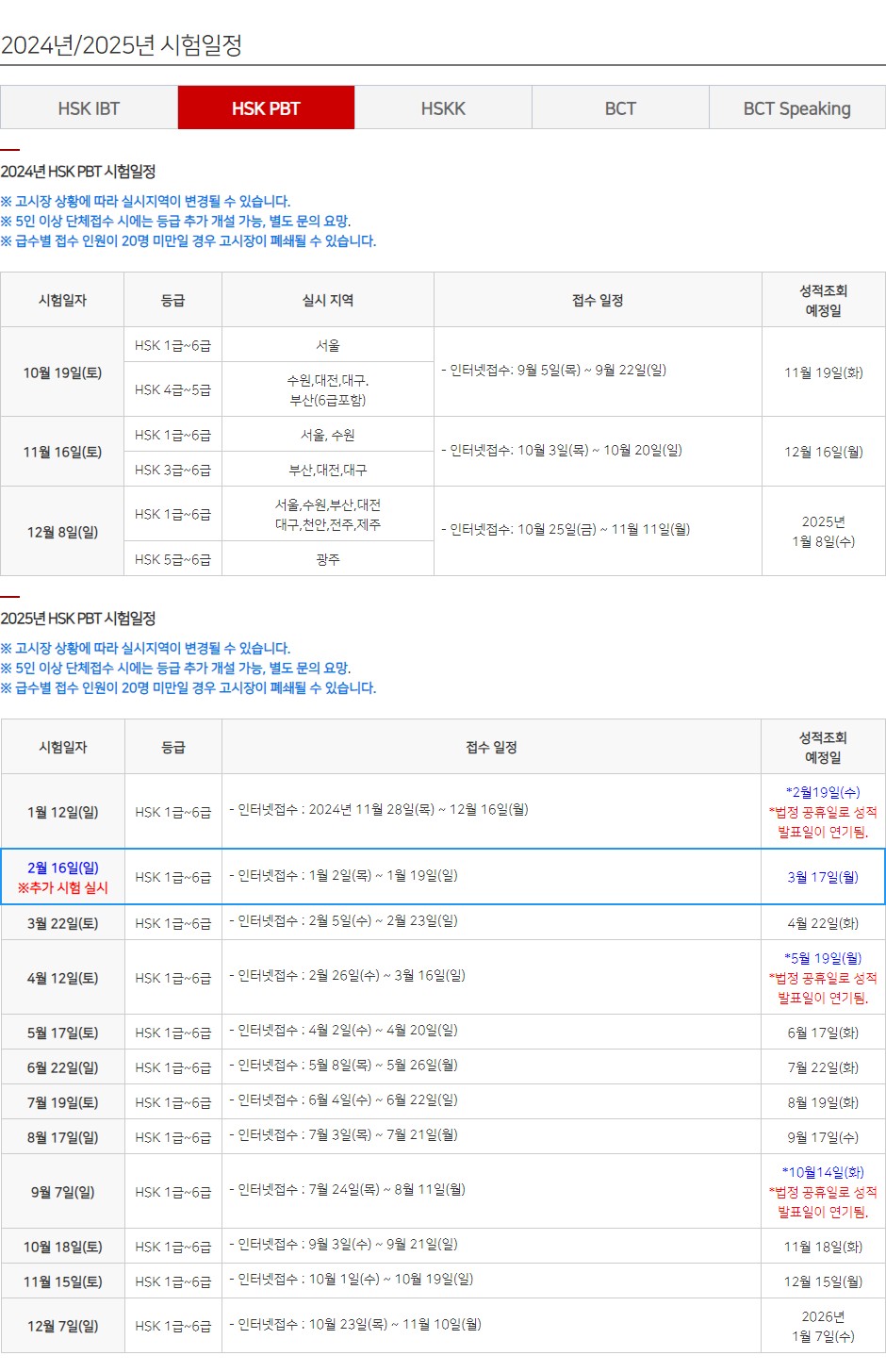Image resolution: width=886 pixels, height=1372 pixels.
Task: Select the HSK PBT tab
Action: coord(267,107)
